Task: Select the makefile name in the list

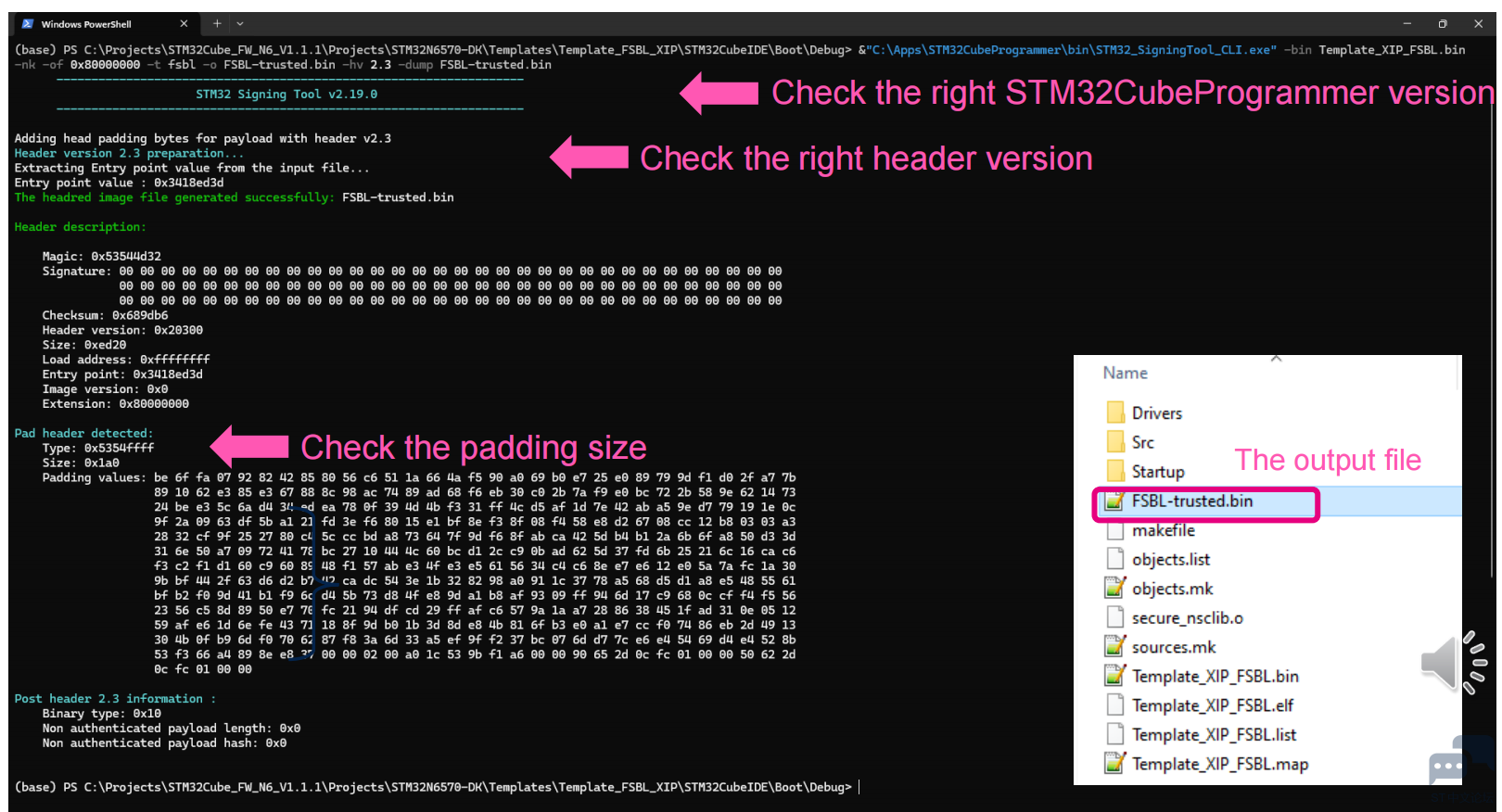Action: pos(1164,530)
